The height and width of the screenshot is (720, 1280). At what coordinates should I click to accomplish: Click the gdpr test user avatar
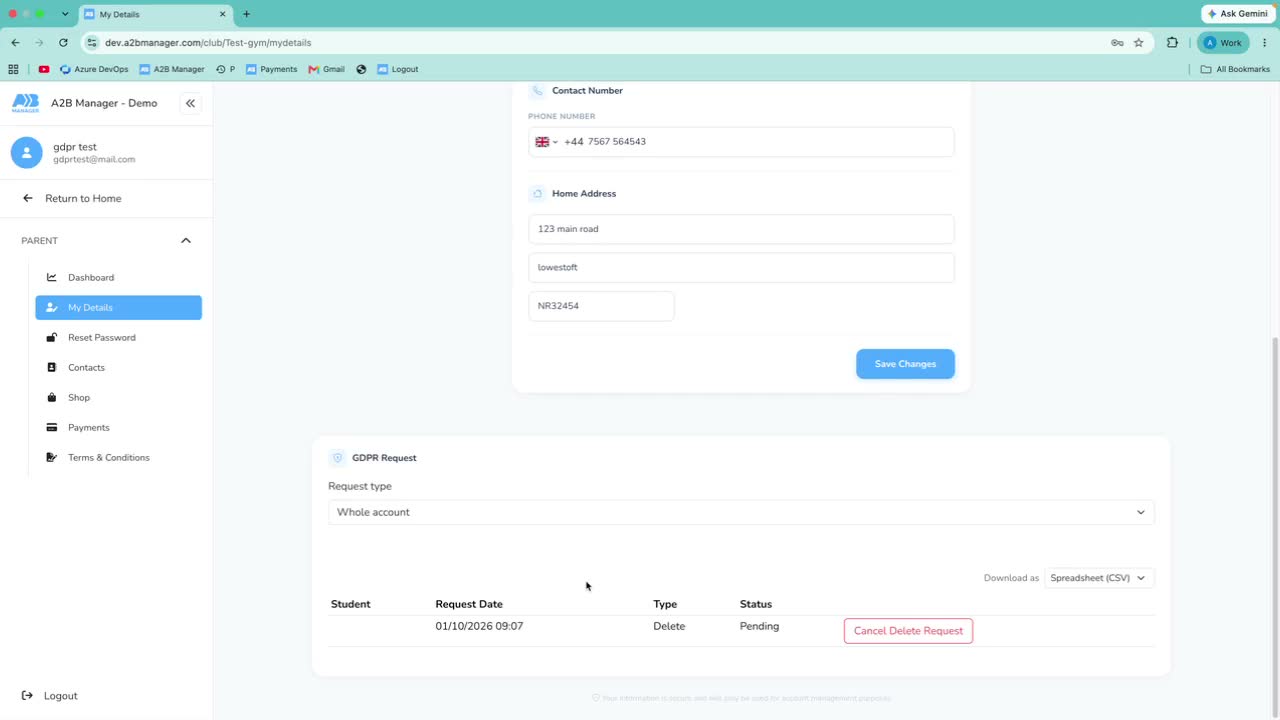pos(26,152)
